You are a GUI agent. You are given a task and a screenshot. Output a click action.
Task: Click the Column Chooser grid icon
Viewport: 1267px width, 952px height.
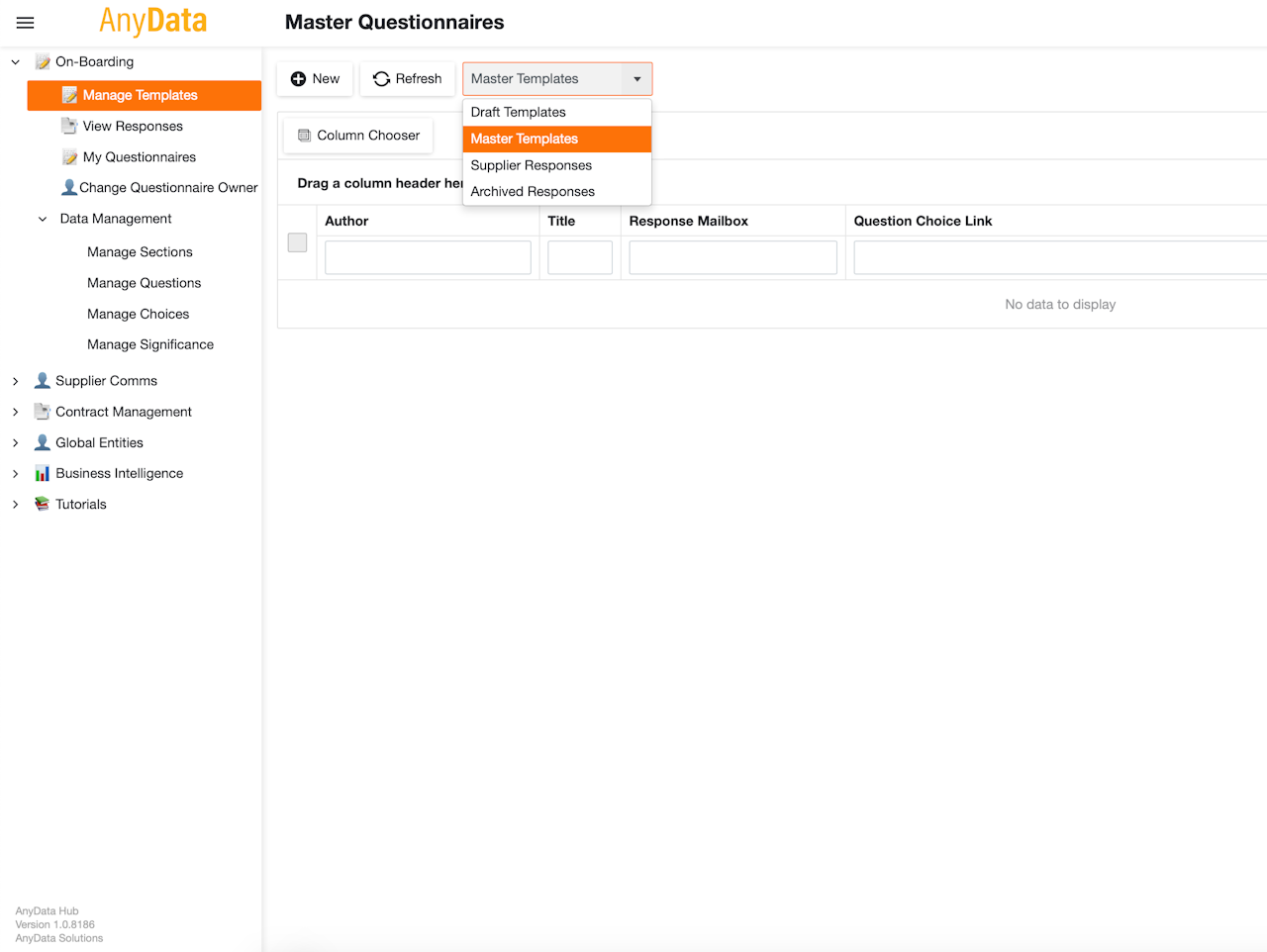(x=305, y=136)
